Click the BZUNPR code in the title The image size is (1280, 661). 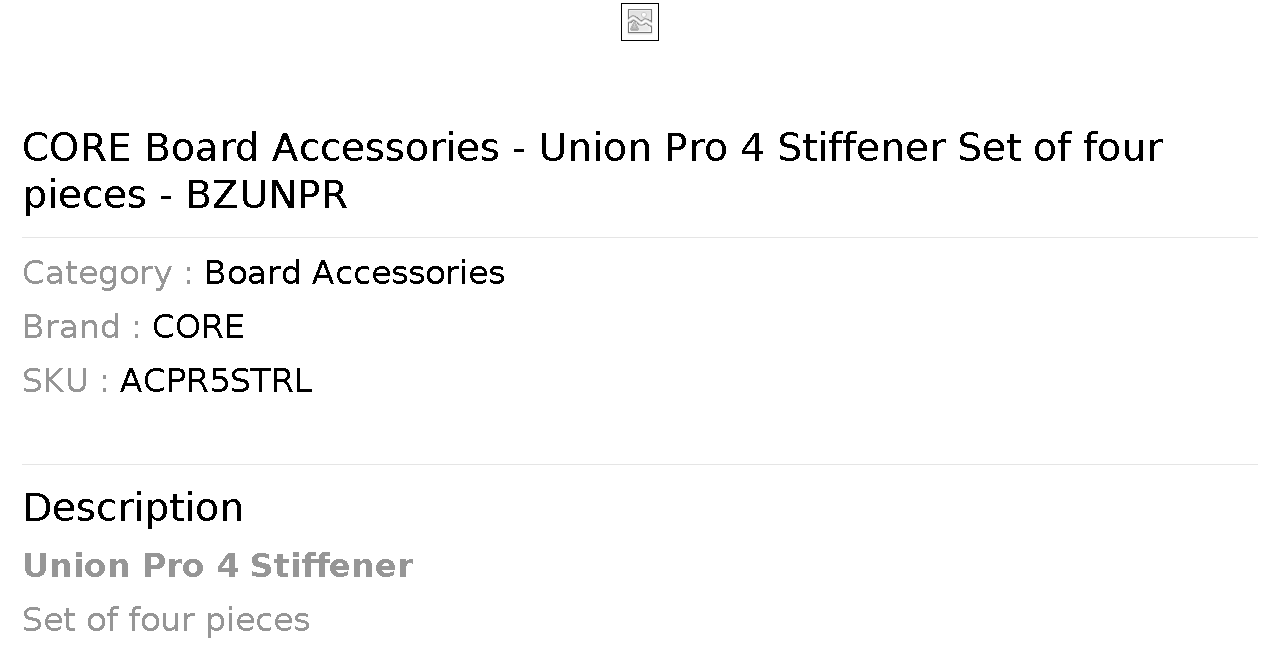coord(267,195)
